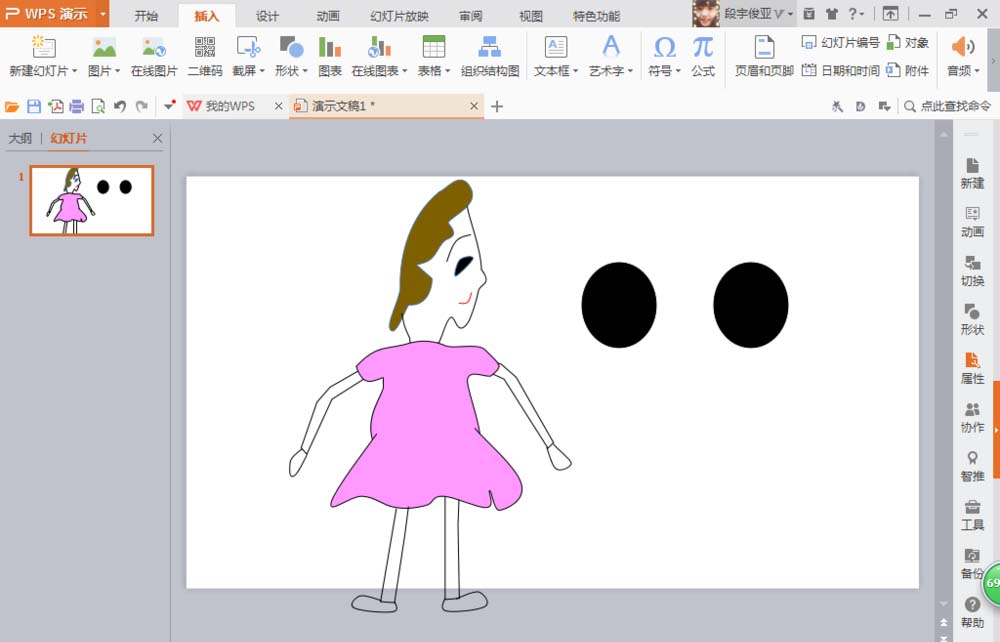
Task: Save the presentation with the save icon
Action: (x=35, y=105)
